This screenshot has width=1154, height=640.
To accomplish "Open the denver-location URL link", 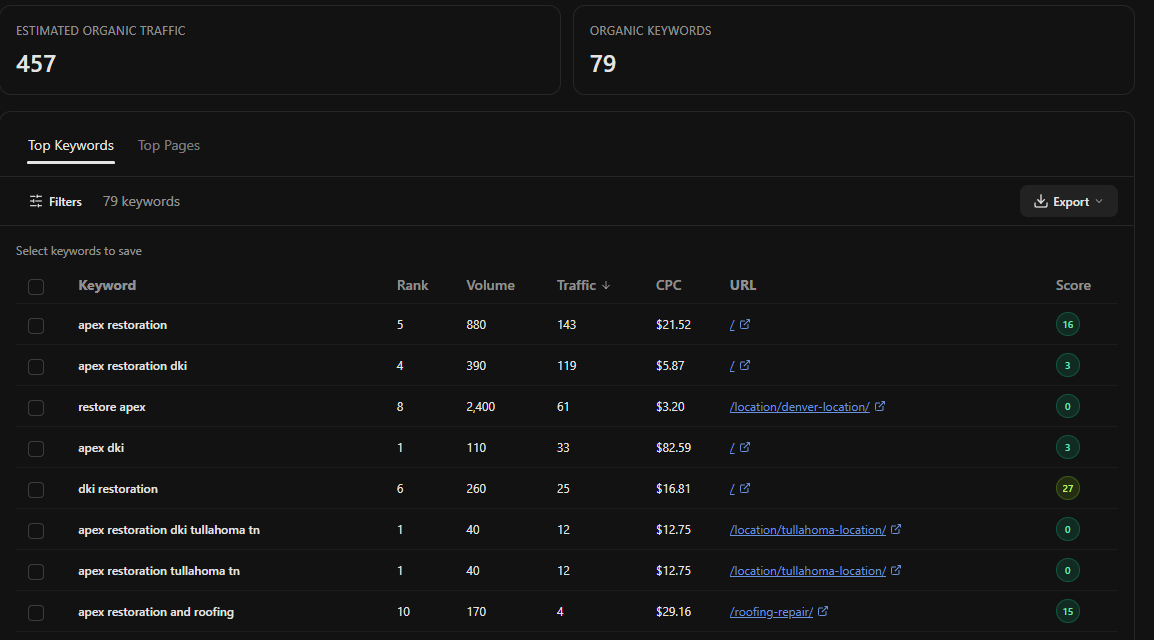I will click(x=799, y=407).
